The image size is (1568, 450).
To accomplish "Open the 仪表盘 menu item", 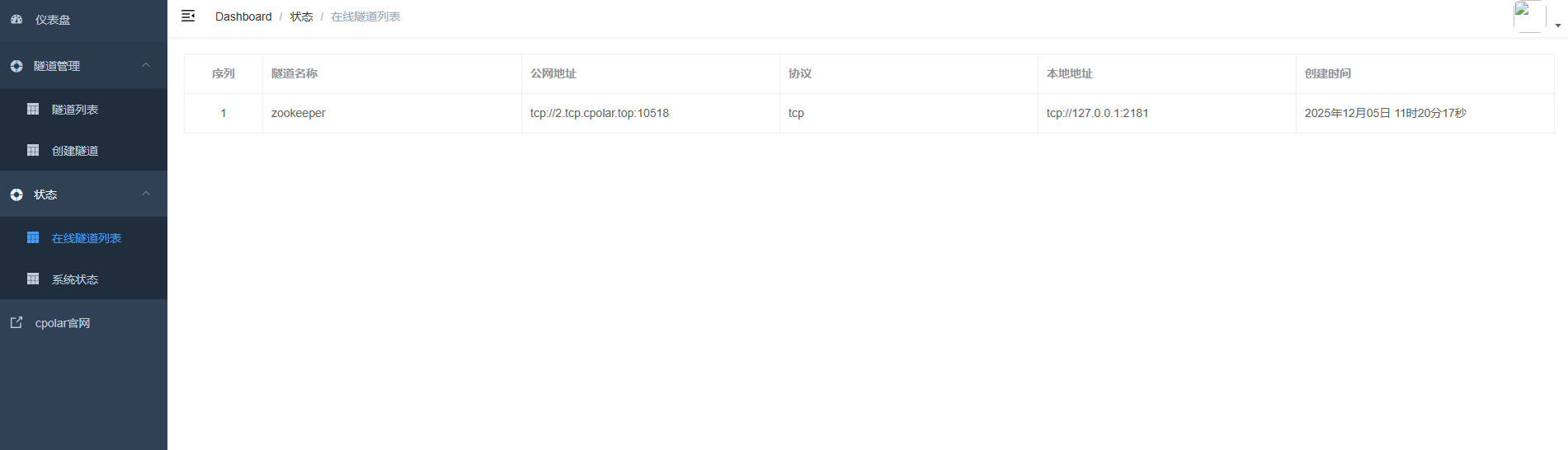I will (53, 20).
